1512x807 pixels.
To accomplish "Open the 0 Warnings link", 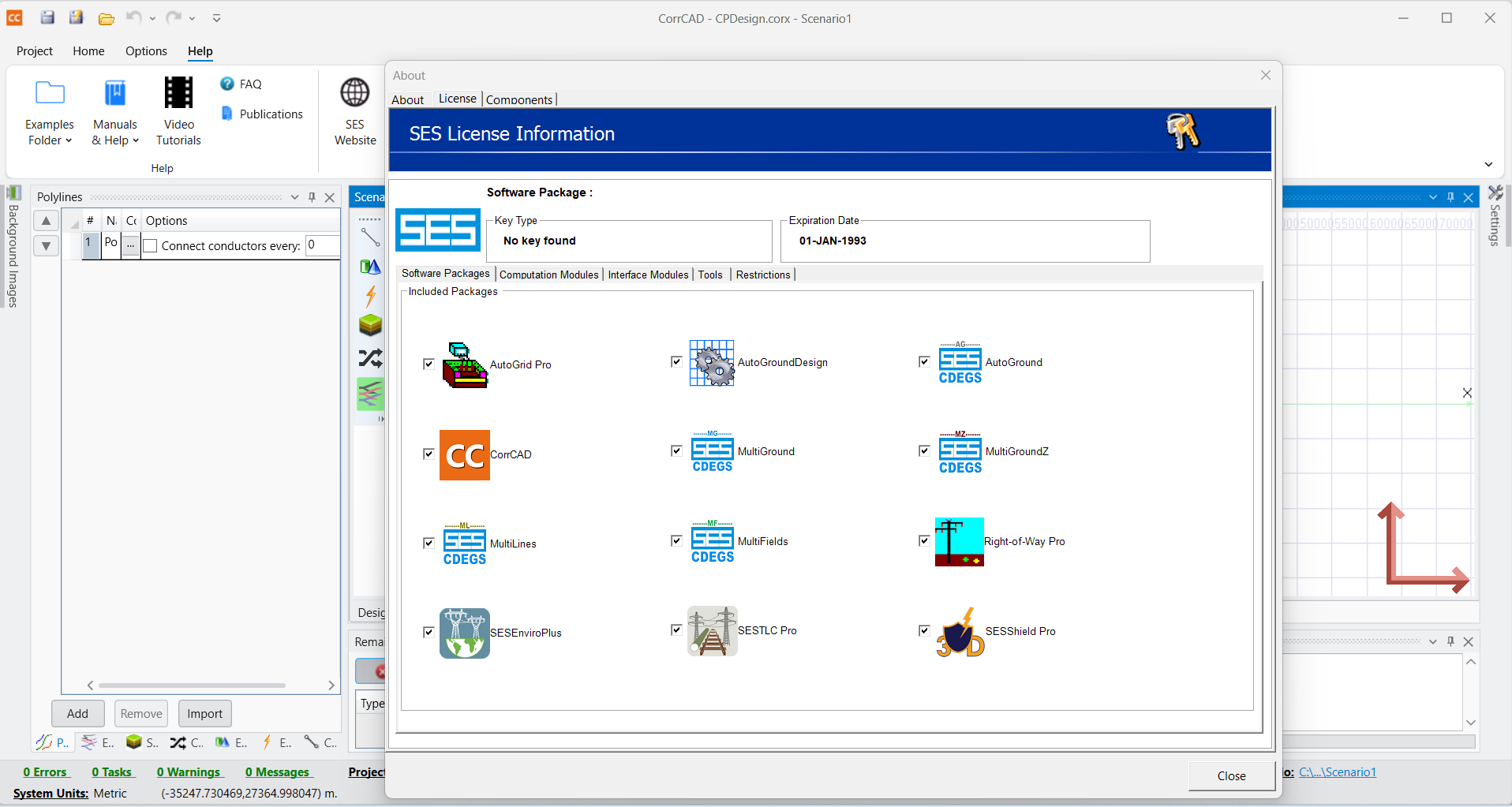I will pos(189,772).
